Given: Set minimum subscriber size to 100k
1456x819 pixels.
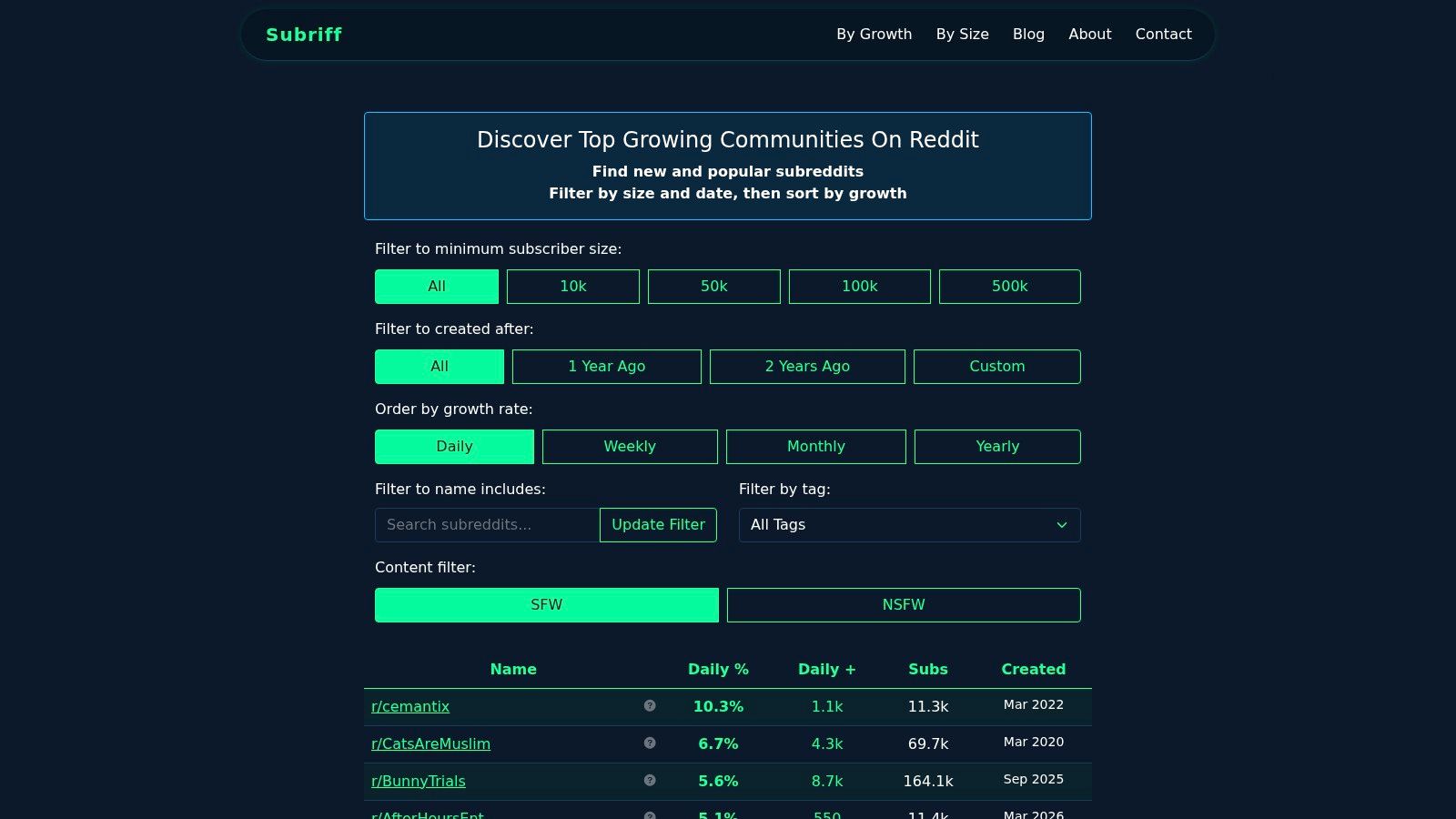Looking at the screenshot, I should click(860, 287).
